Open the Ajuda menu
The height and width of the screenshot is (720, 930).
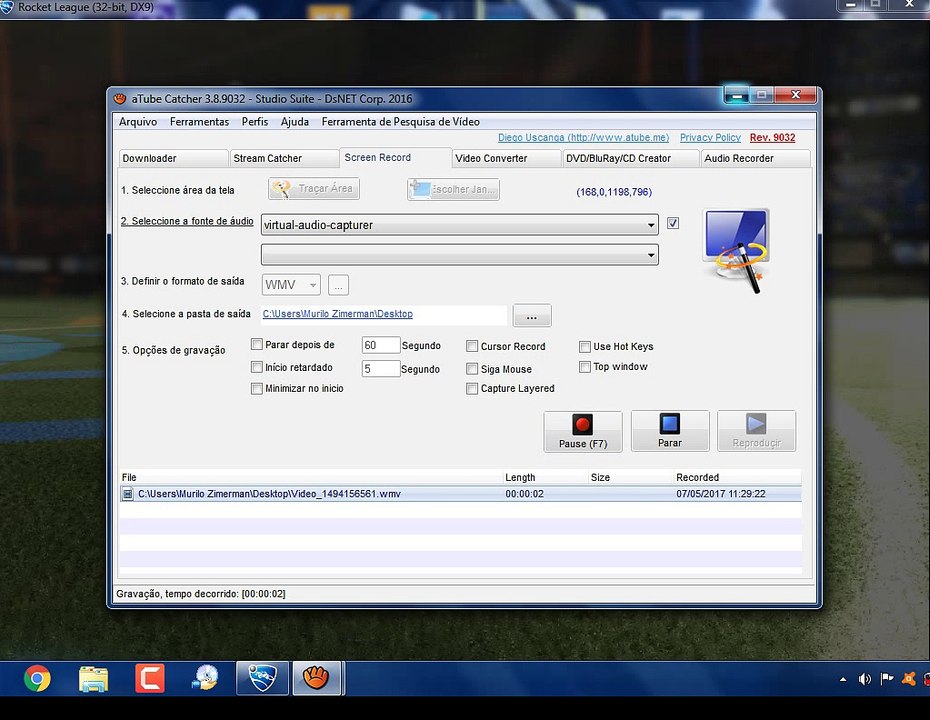pyautogui.click(x=295, y=122)
